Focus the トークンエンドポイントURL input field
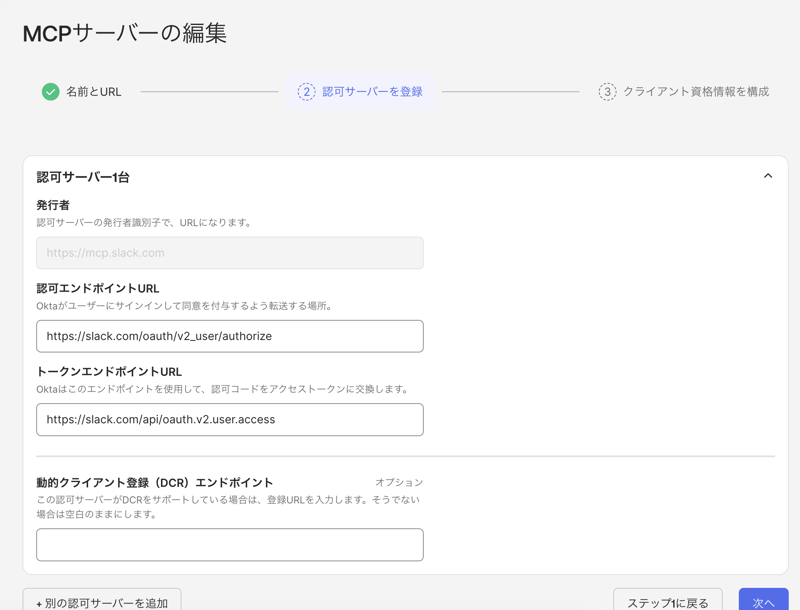 tap(230, 419)
